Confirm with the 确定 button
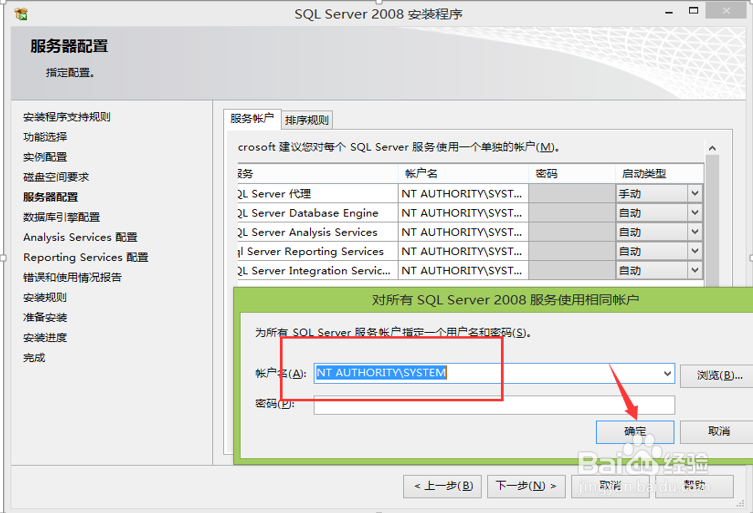Viewport: 753px width, 513px height. pos(635,432)
